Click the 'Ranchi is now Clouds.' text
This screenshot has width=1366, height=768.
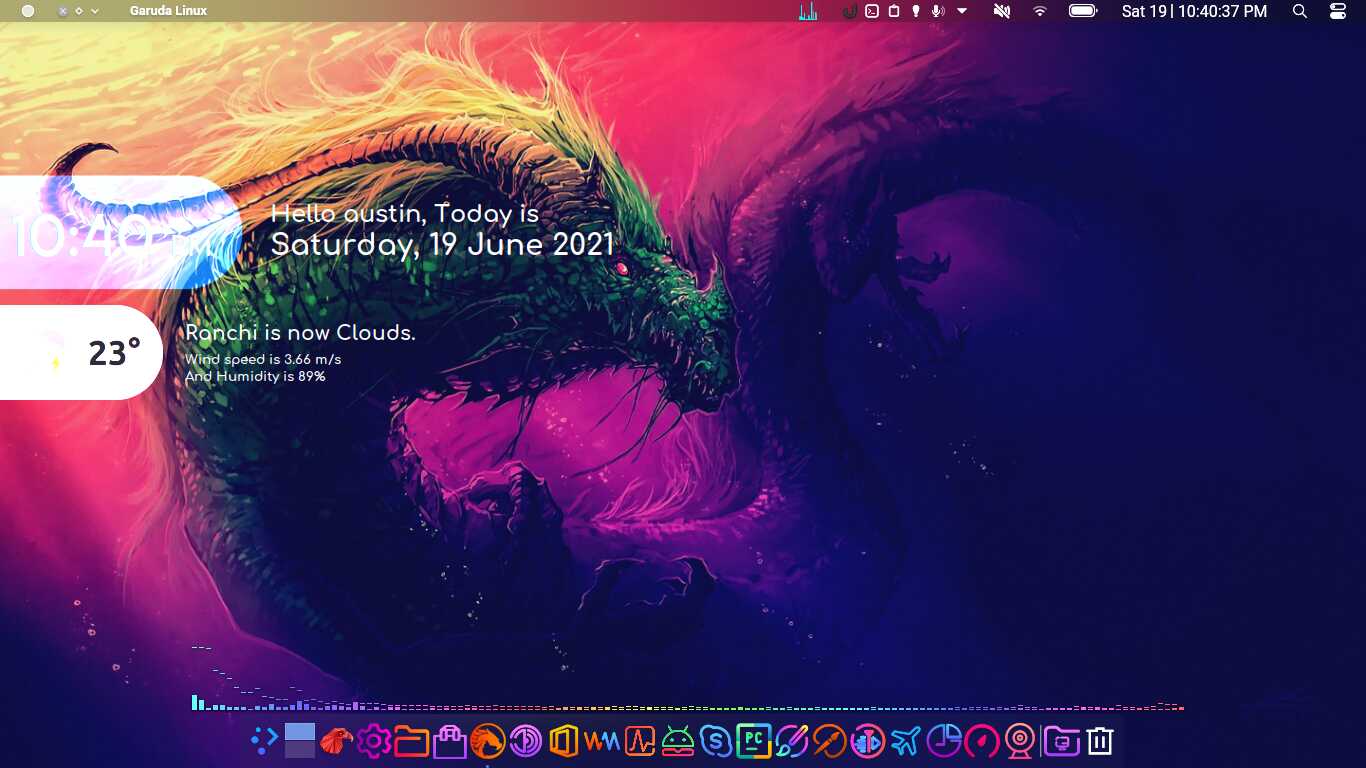point(300,333)
